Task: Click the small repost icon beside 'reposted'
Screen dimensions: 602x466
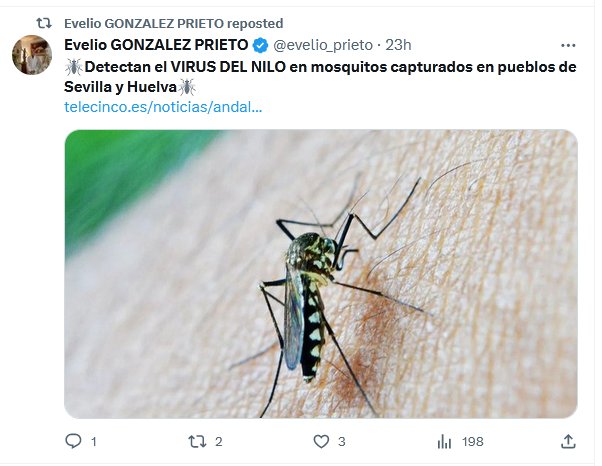Action: click(x=43, y=22)
